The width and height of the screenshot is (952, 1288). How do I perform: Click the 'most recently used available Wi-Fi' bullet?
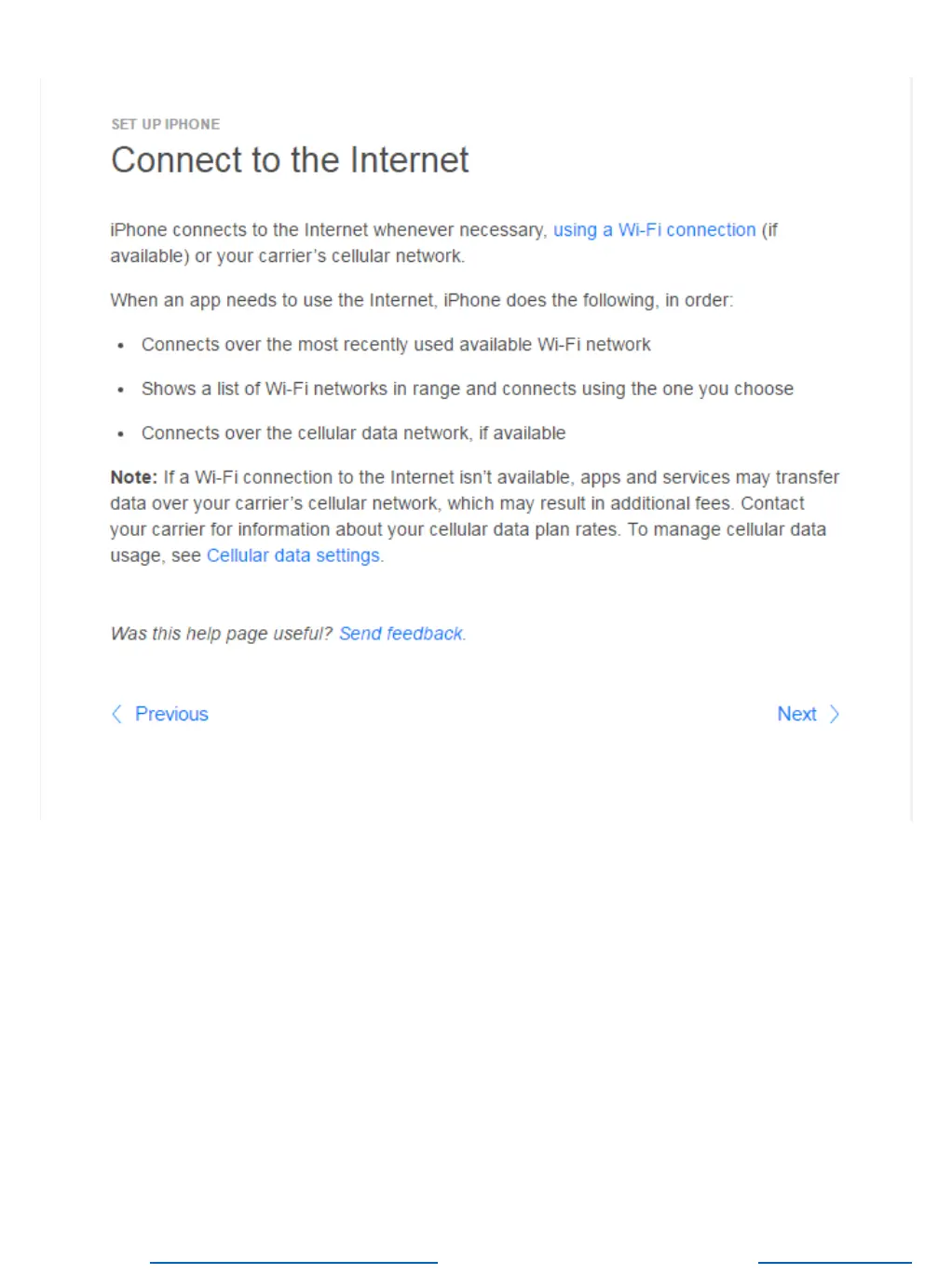point(396,345)
